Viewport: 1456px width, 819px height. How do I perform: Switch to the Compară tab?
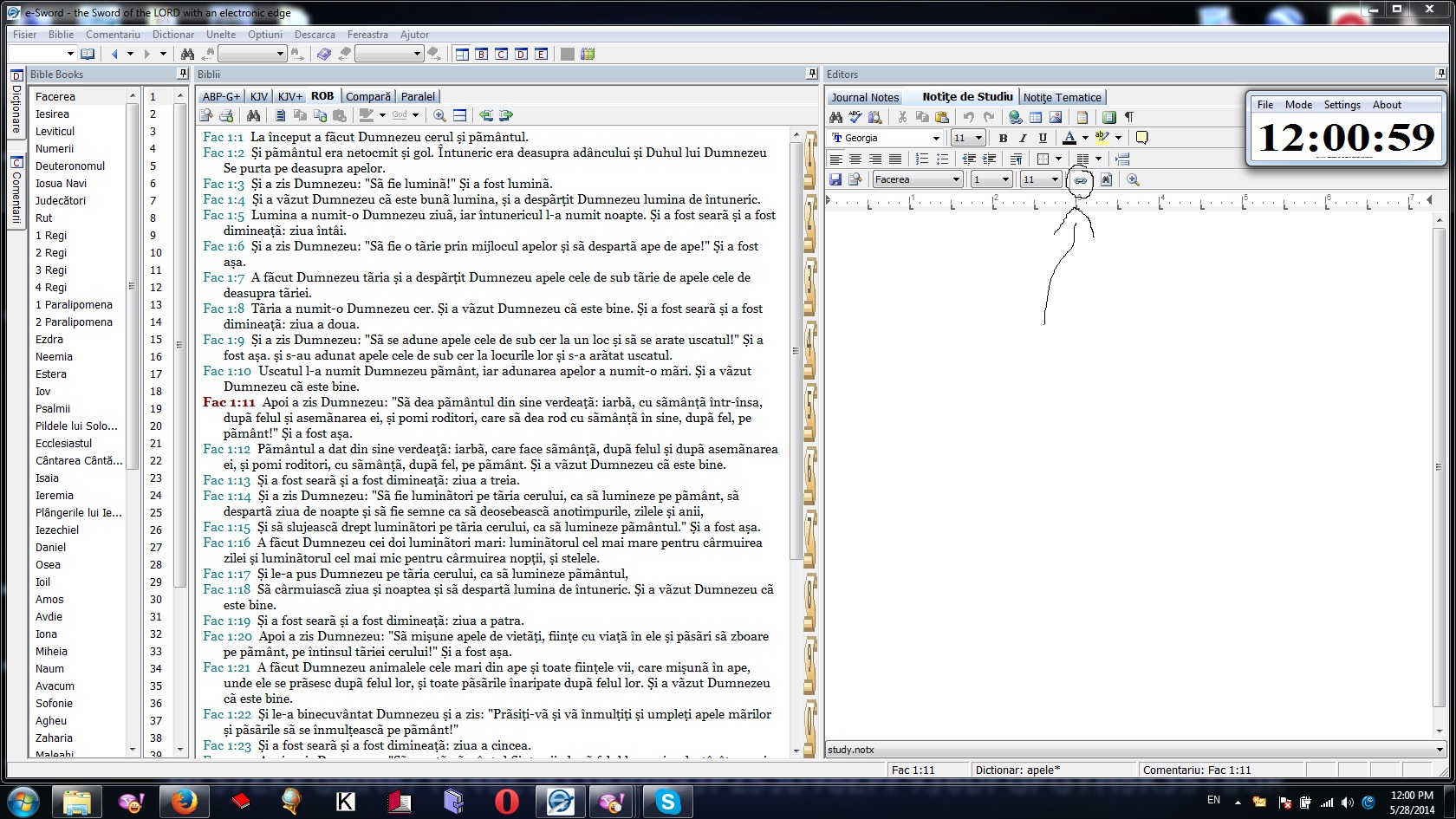click(x=368, y=96)
